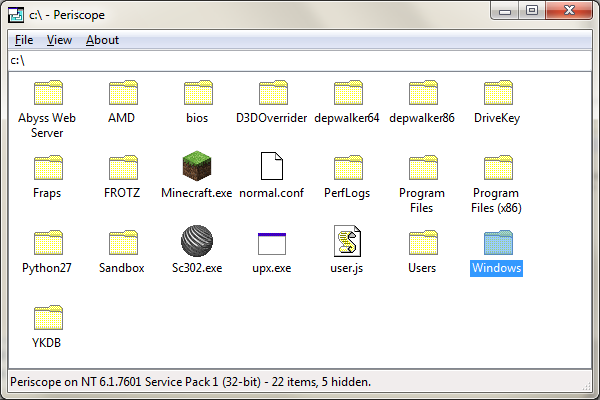Click the highlighted Windows folder icon
Viewport: 600px width, 400px height.
click(x=498, y=242)
